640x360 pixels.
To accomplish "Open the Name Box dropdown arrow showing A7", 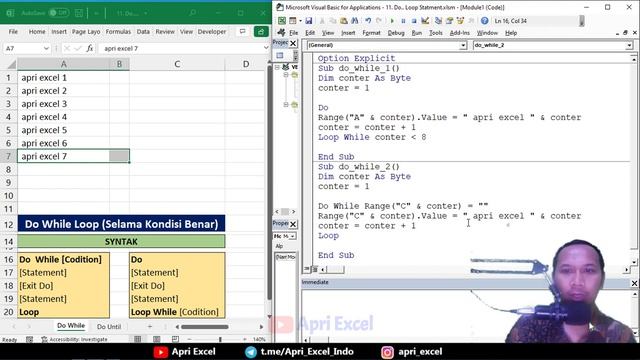I will pos(46,48).
